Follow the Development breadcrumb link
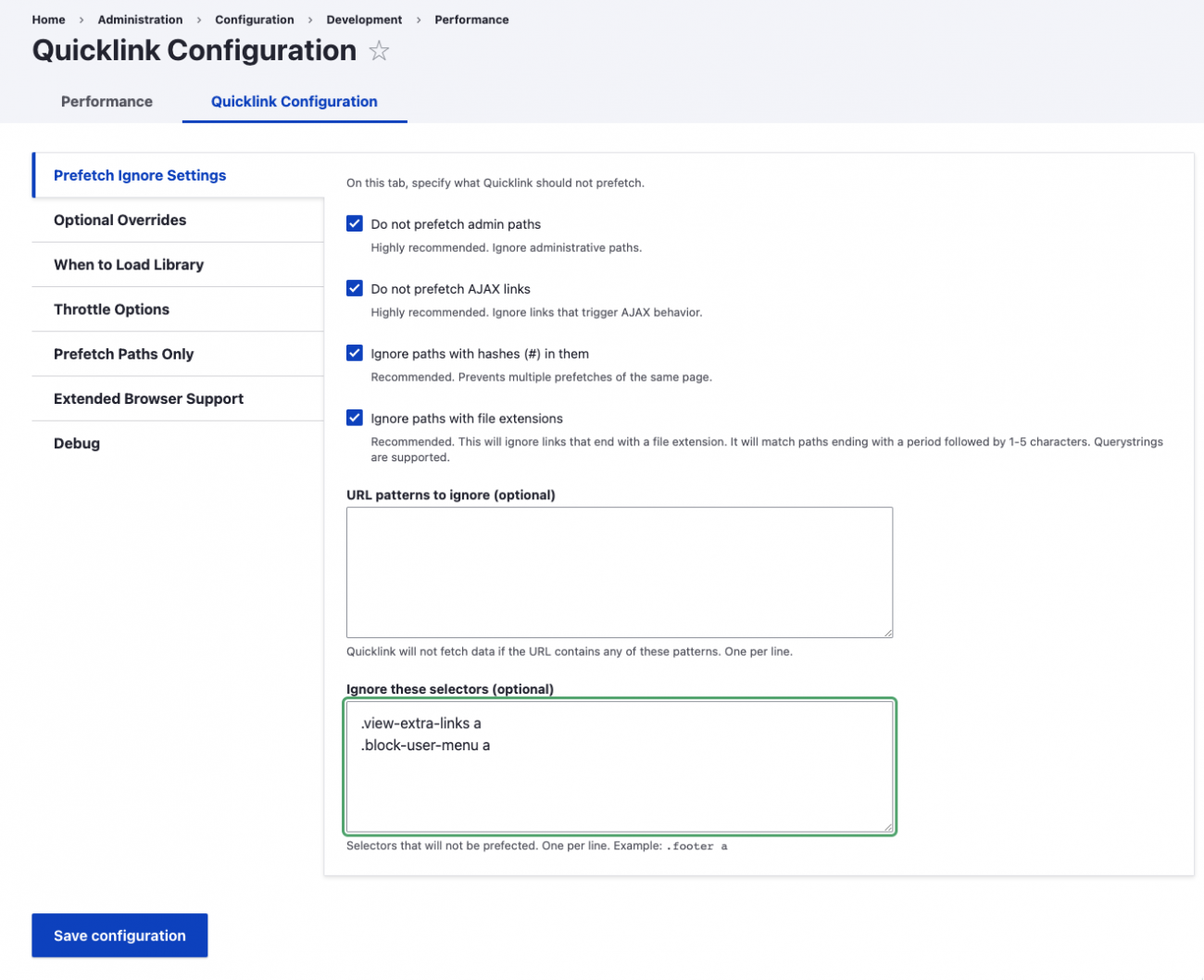The image size is (1204, 980). pos(364,19)
